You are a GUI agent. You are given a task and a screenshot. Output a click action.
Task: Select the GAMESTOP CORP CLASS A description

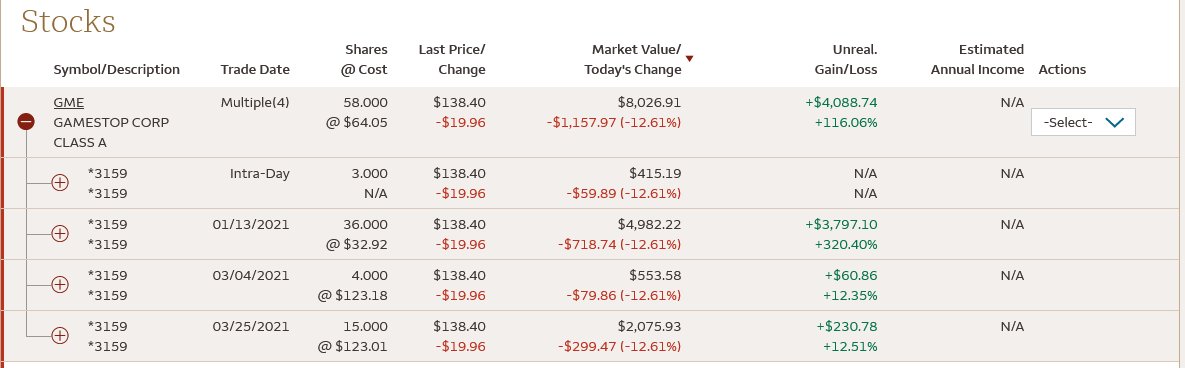[111, 132]
